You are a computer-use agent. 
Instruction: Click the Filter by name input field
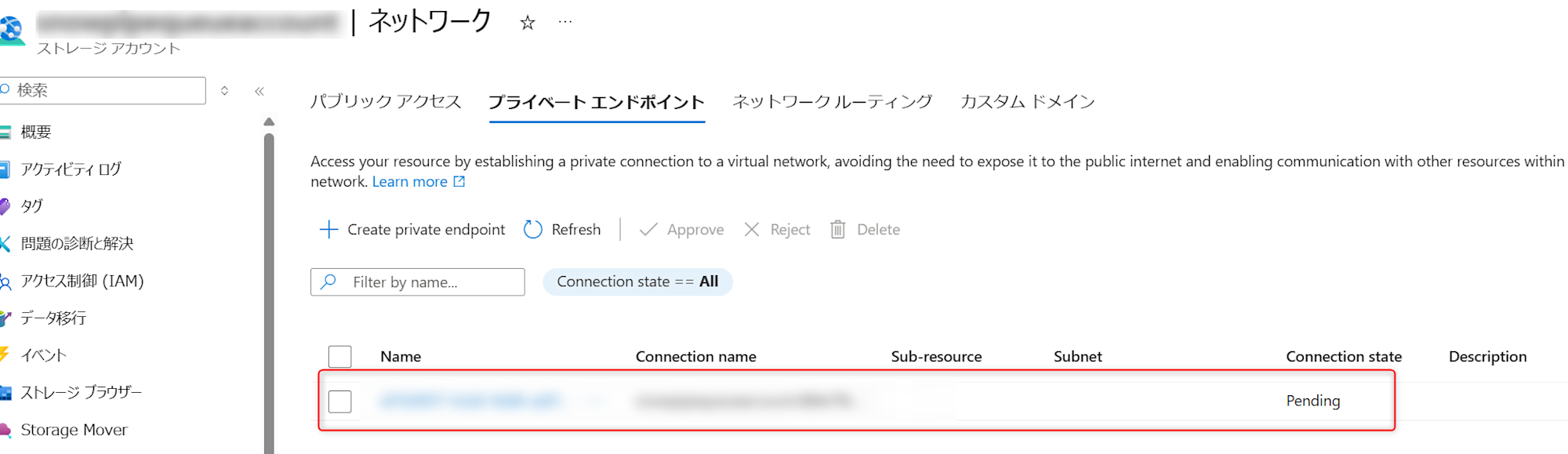[x=427, y=282]
